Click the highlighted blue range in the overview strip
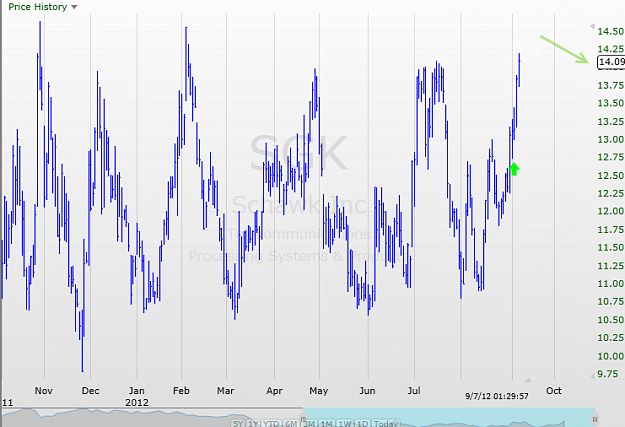The image size is (625, 427). (448, 417)
